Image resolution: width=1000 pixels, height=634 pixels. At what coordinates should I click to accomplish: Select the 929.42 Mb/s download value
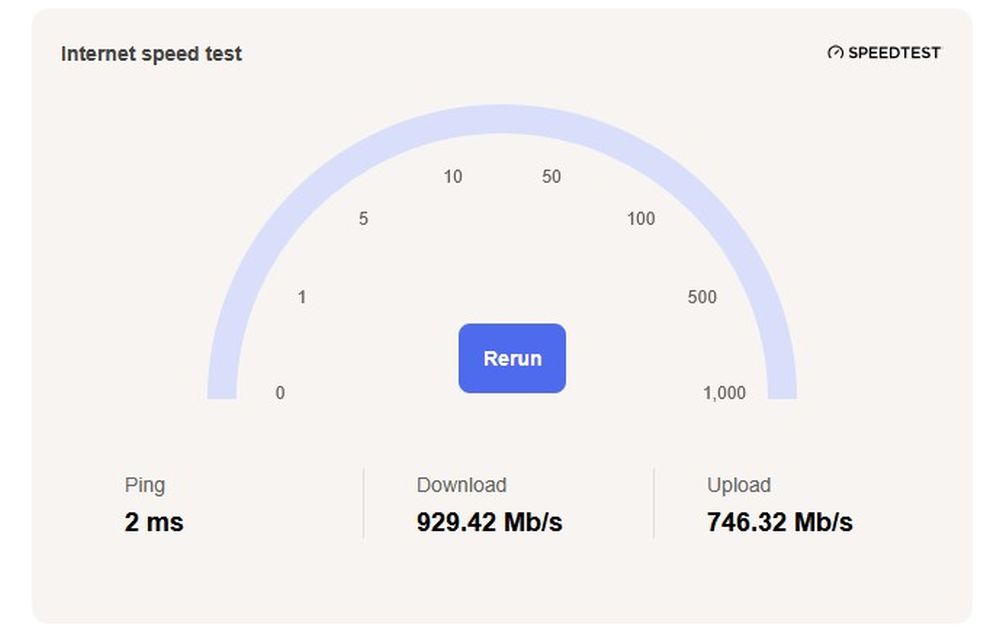(x=489, y=522)
